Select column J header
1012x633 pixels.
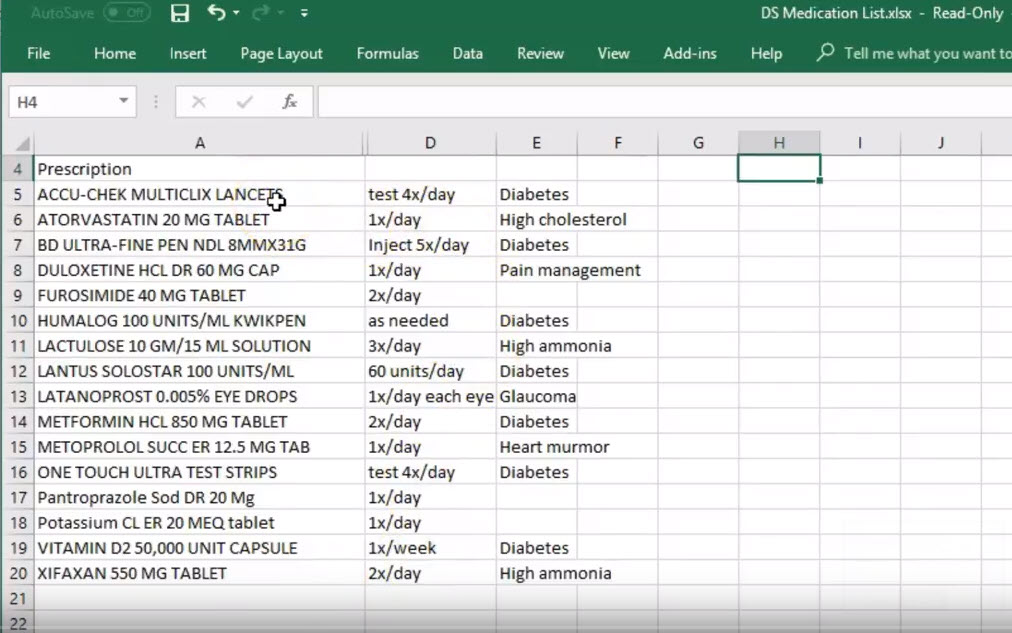pyautogui.click(x=940, y=143)
